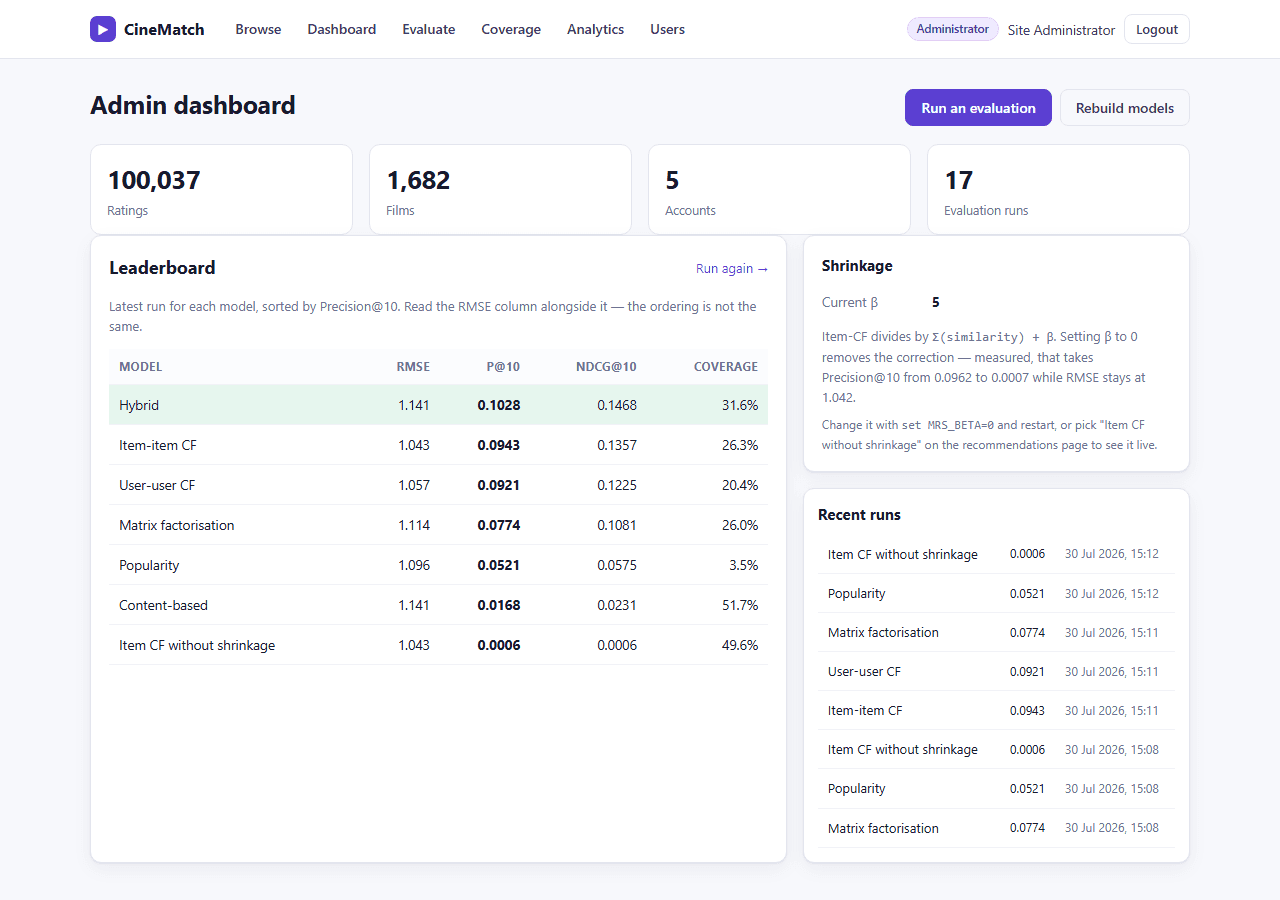Image resolution: width=1280 pixels, height=900 pixels.
Task: Click User-user CF RMSE value 1.057
Action: (x=414, y=485)
